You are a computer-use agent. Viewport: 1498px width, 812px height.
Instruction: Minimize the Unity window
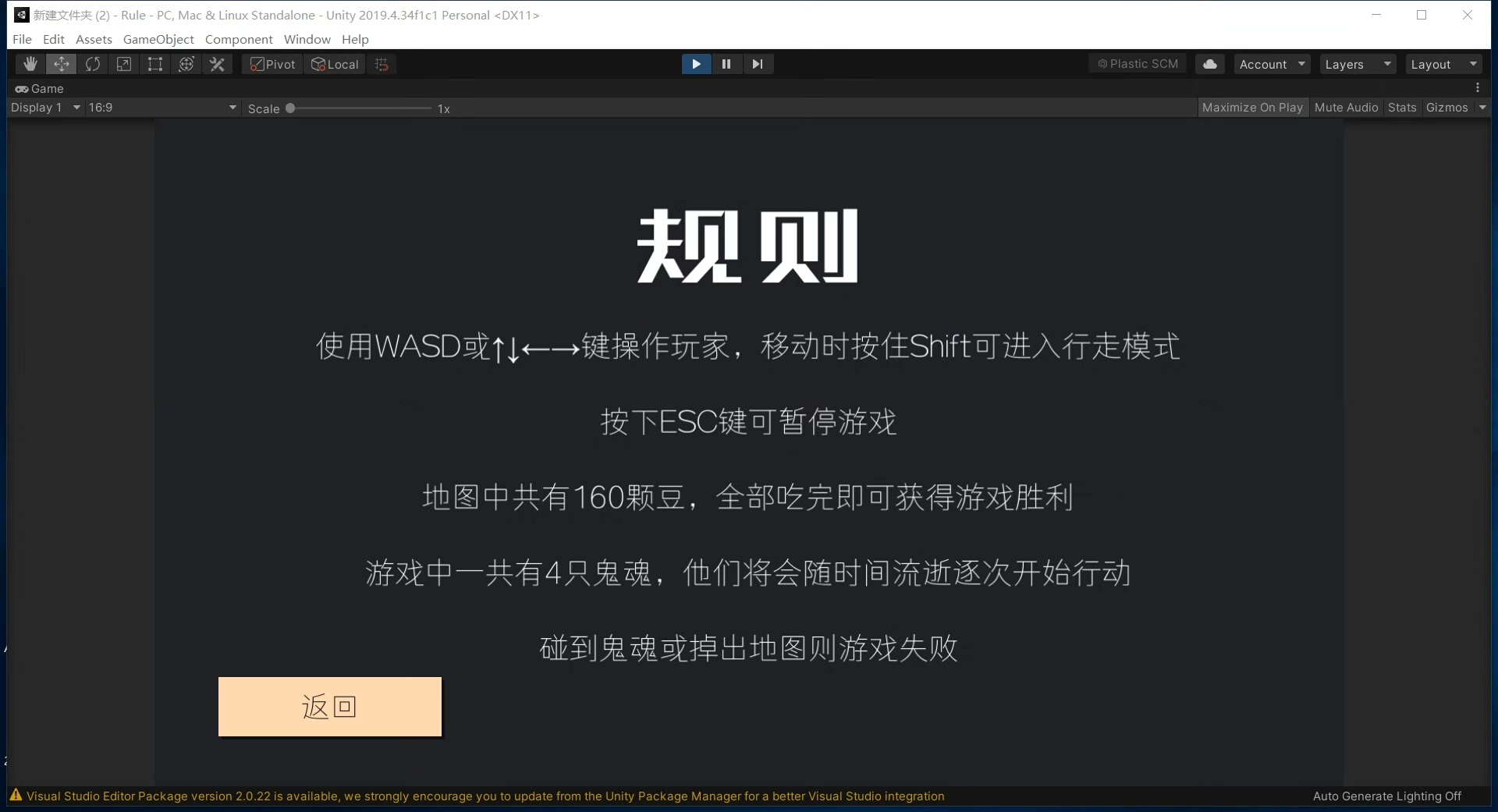coord(1376,15)
